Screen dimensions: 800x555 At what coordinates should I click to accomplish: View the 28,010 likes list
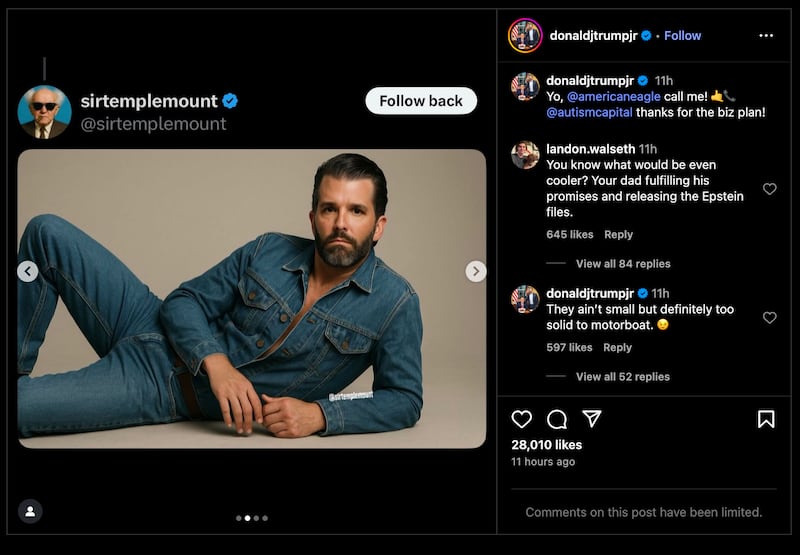(x=546, y=445)
